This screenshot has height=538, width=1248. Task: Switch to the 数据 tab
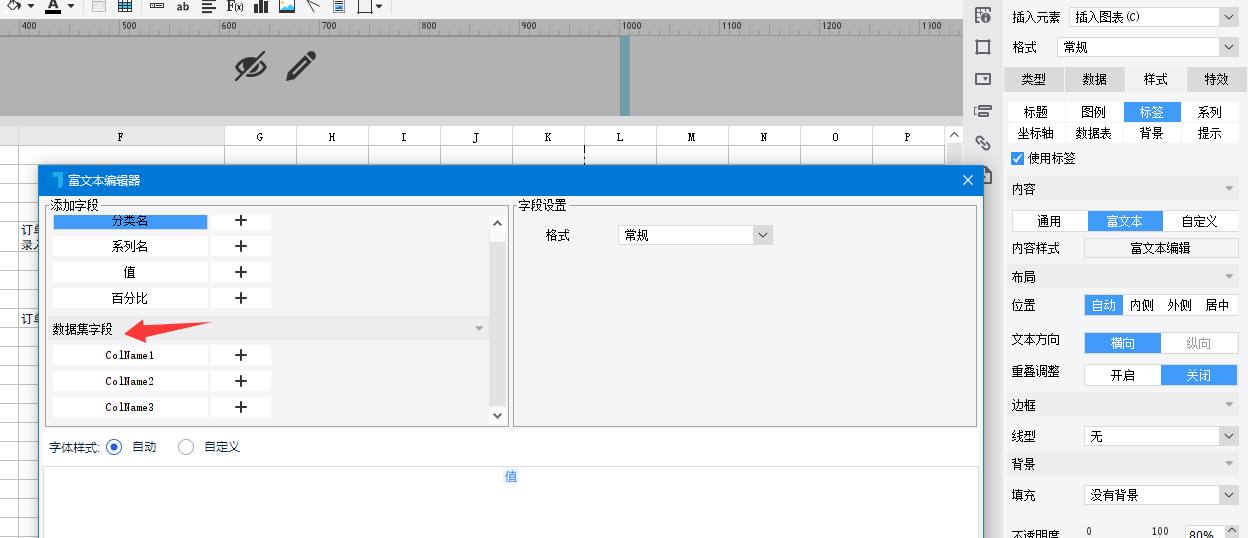pyautogui.click(x=1094, y=79)
